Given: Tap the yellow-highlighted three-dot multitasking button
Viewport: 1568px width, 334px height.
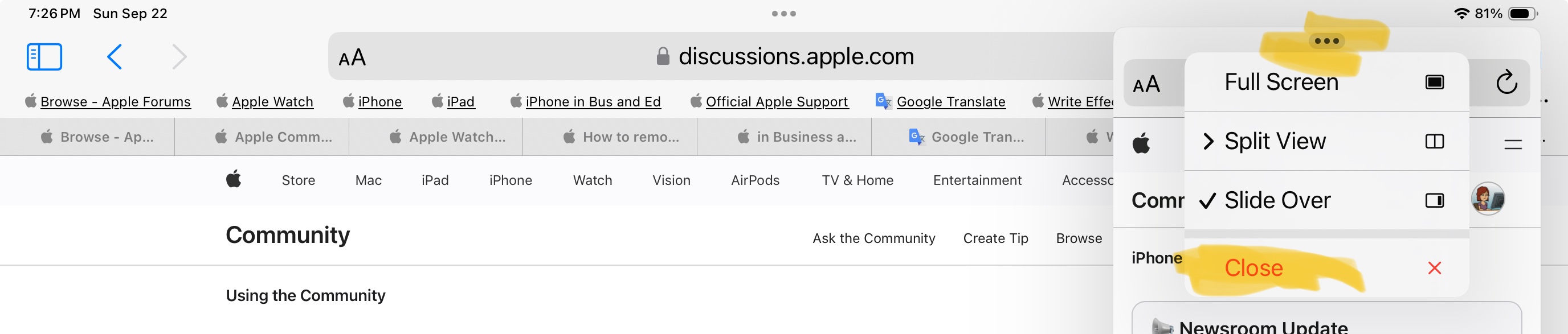Looking at the screenshot, I should [x=1326, y=41].
